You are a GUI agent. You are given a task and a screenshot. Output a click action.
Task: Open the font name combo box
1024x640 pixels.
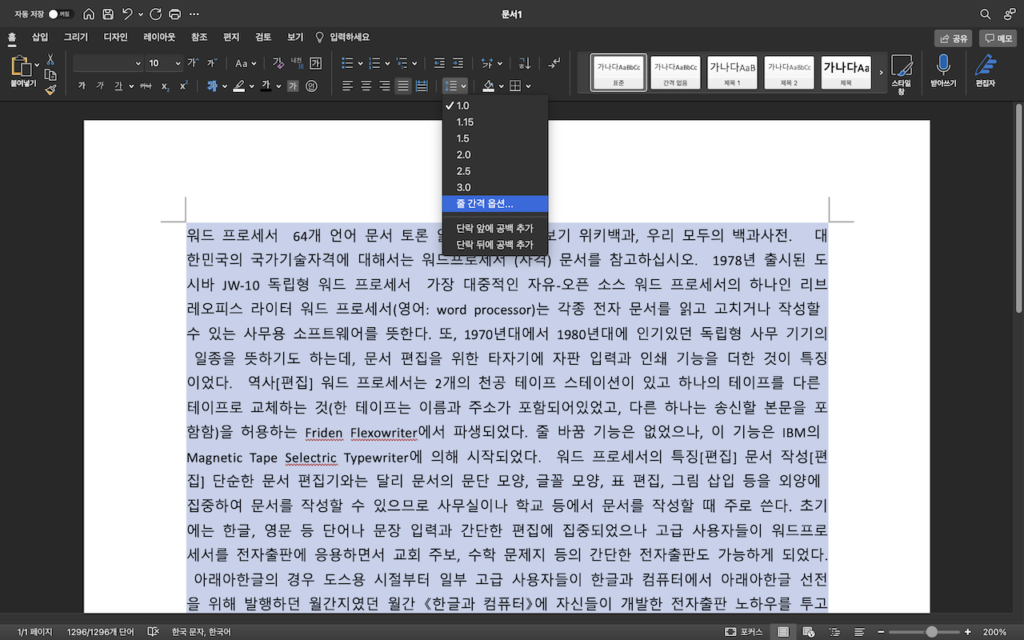(108, 63)
